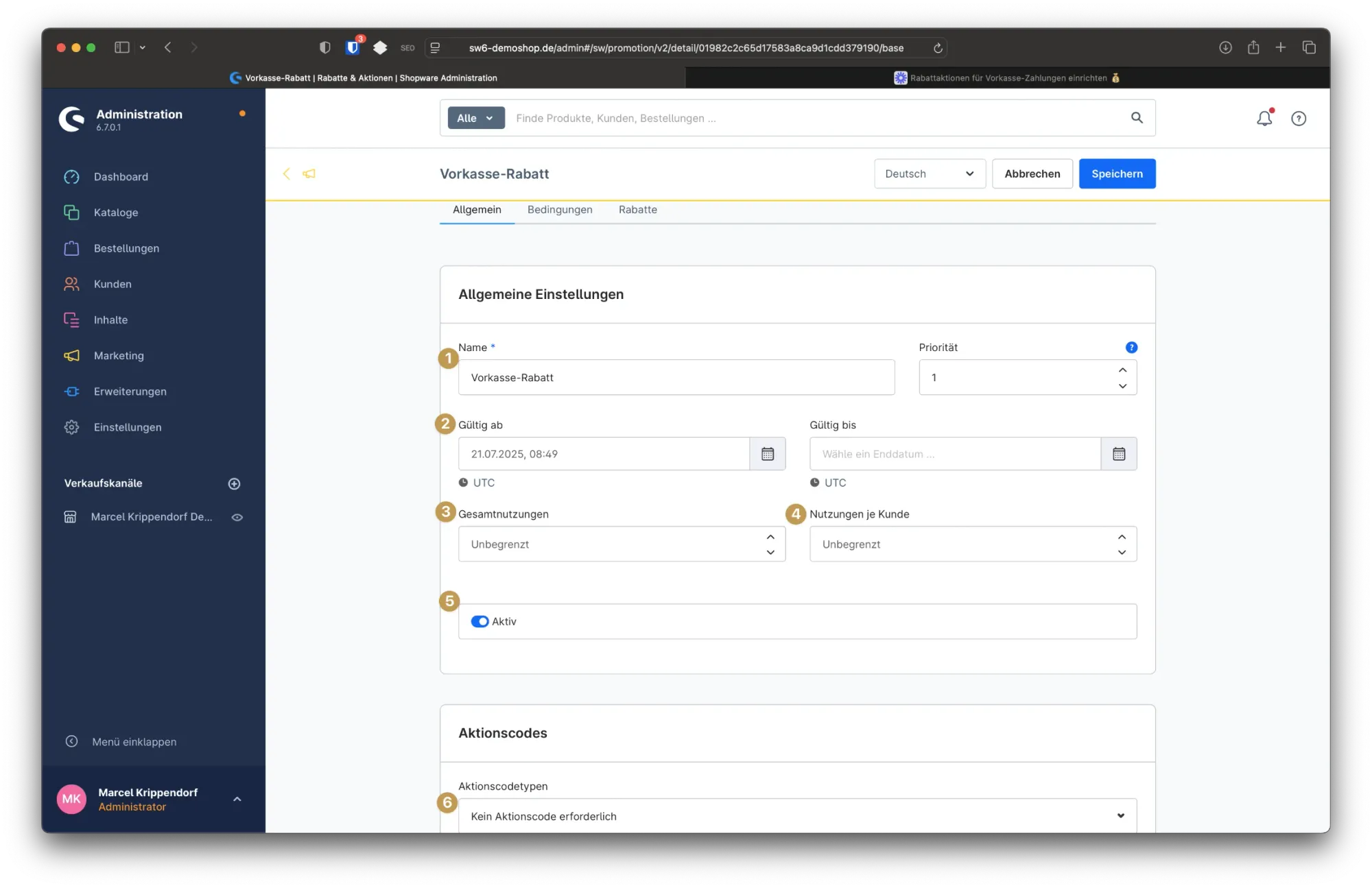Click the Speichern button
Image resolution: width=1372 pixels, height=888 pixels.
pos(1116,173)
